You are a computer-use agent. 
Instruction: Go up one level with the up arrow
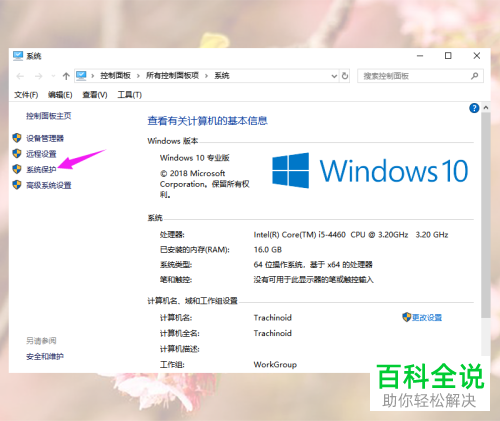pyautogui.click(x=66, y=76)
